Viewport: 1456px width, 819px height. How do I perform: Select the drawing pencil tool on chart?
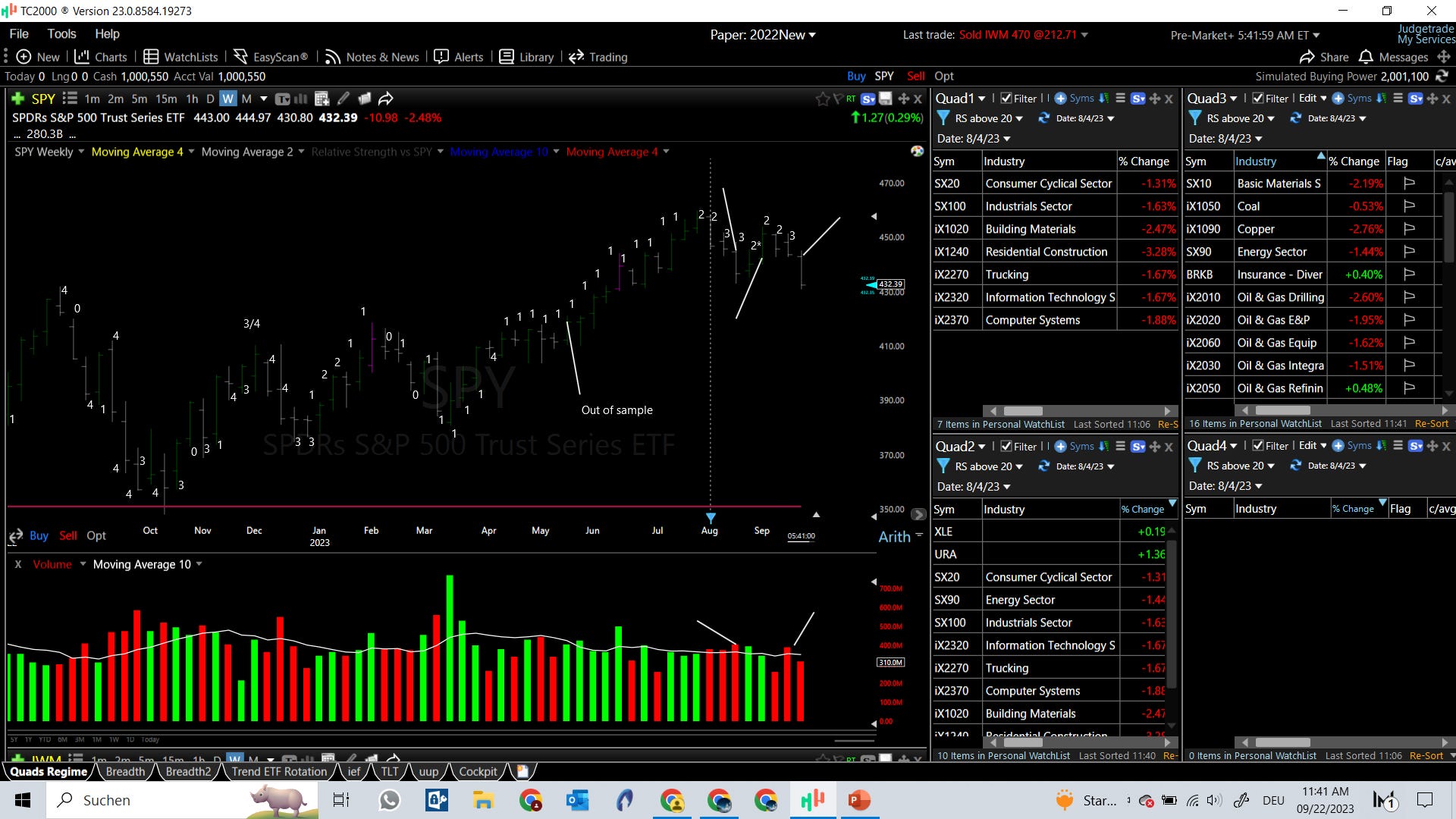(344, 99)
